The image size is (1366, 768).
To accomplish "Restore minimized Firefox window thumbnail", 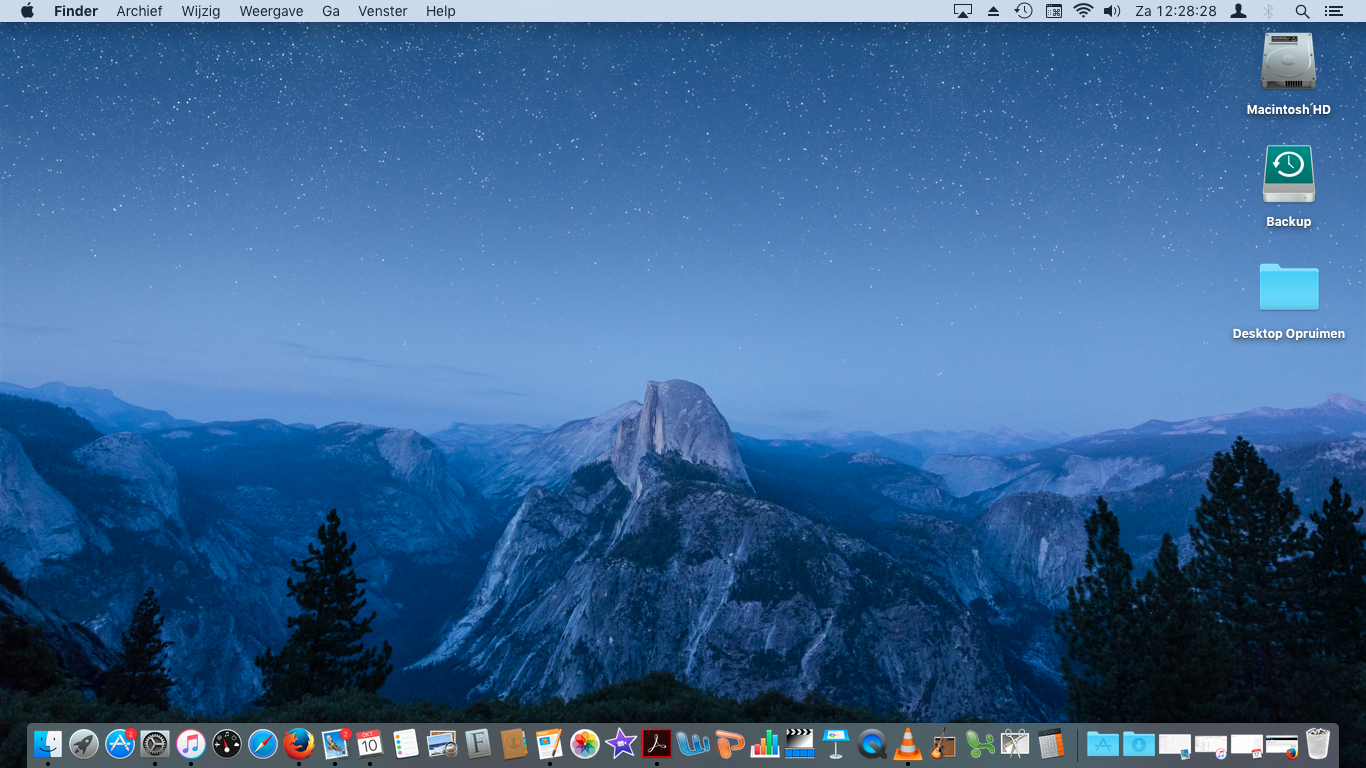I will [1282, 746].
